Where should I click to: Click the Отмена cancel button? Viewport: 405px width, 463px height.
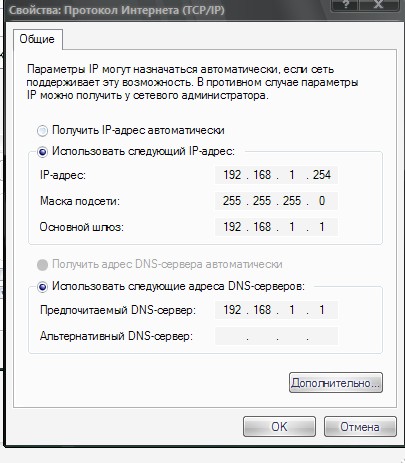(x=360, y=427)
